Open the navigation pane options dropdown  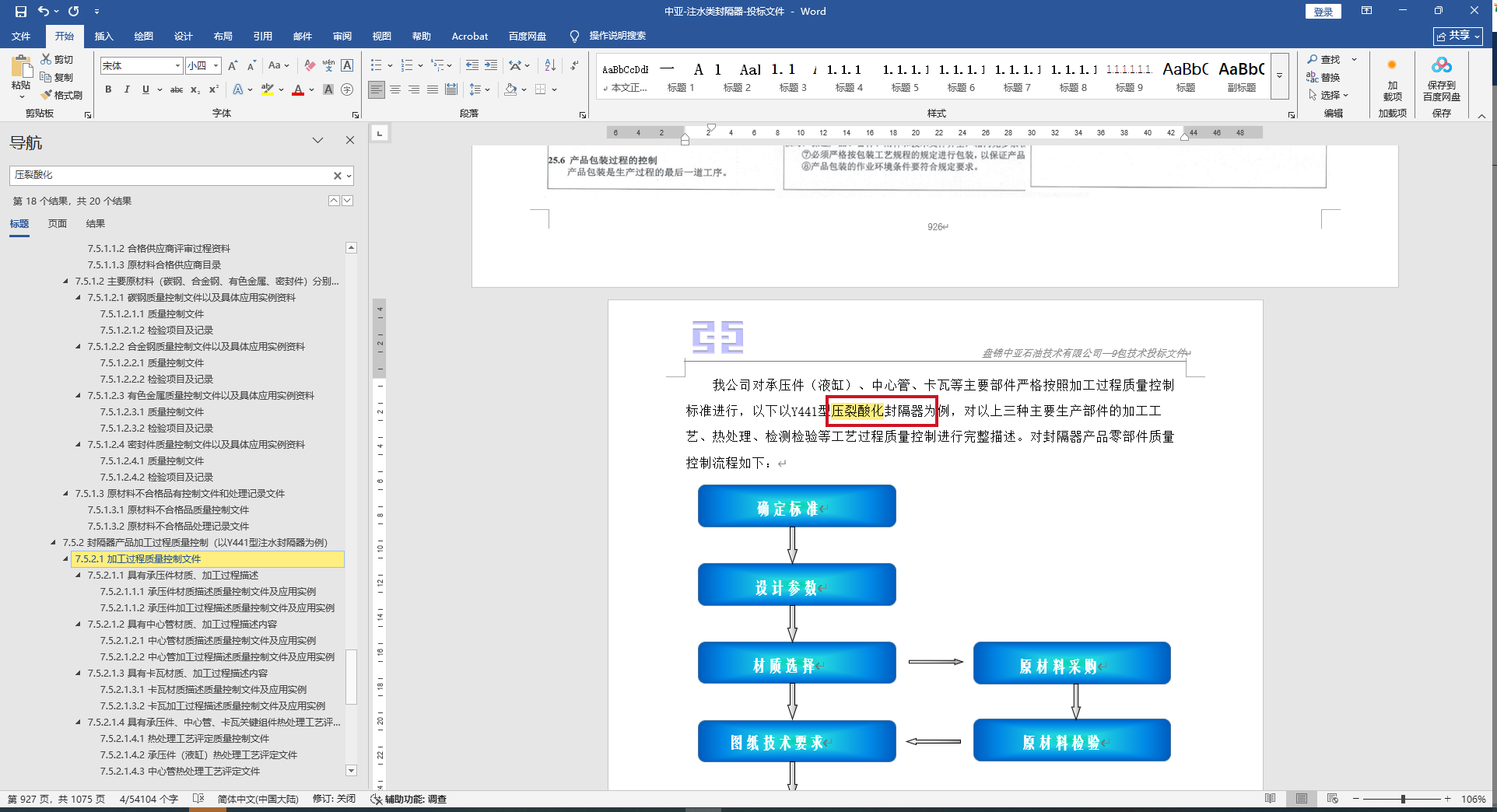(317, 140)
